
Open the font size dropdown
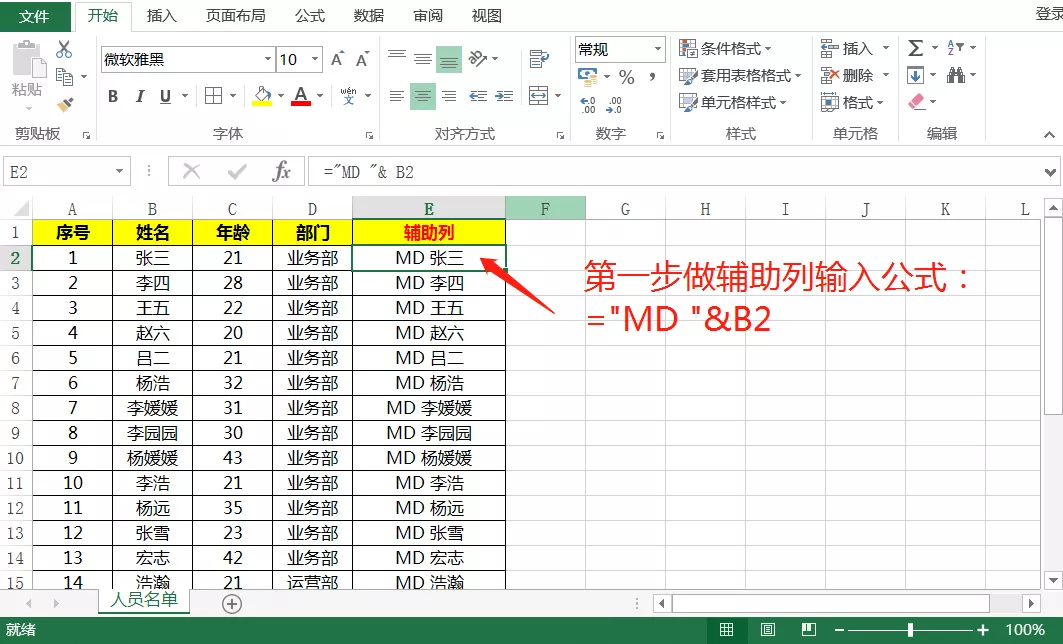coord(315,60)
